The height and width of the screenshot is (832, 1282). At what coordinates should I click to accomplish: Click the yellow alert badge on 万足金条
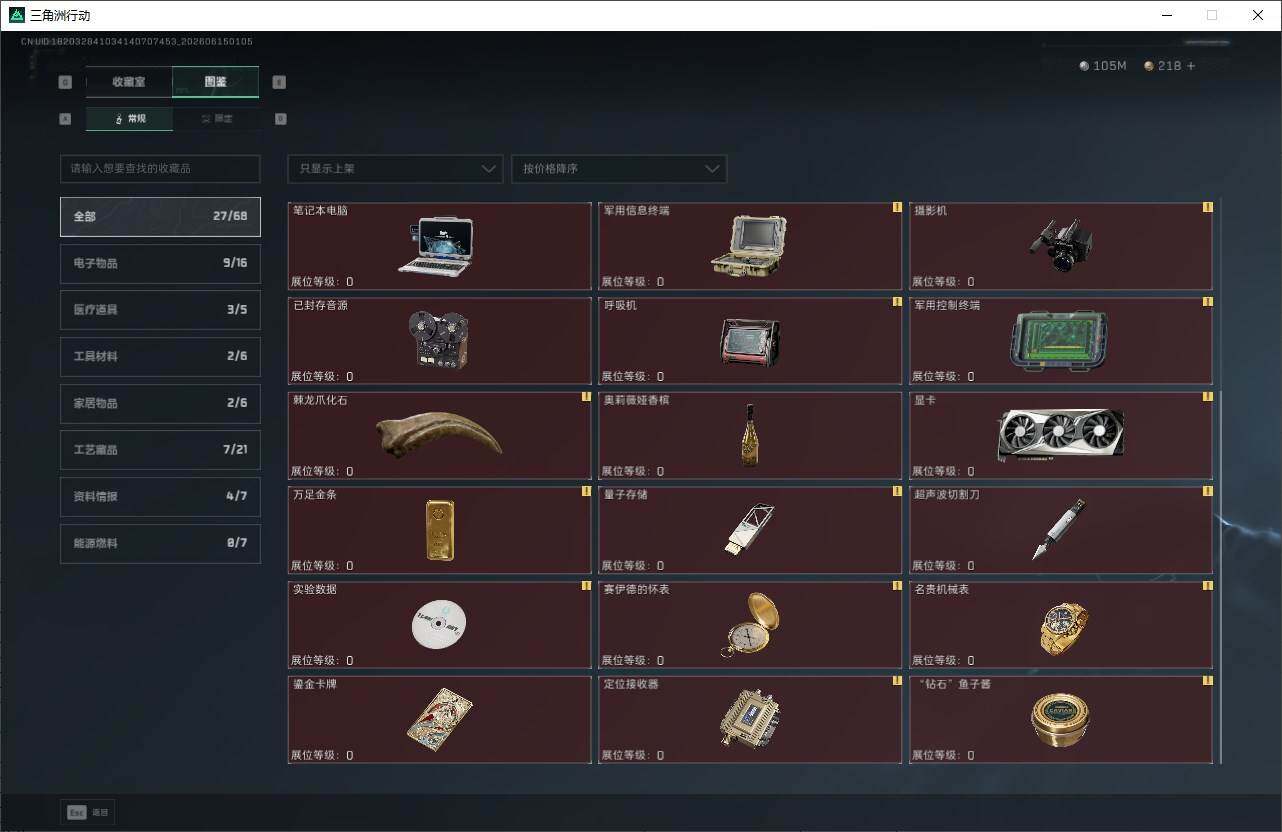[587, 492]
